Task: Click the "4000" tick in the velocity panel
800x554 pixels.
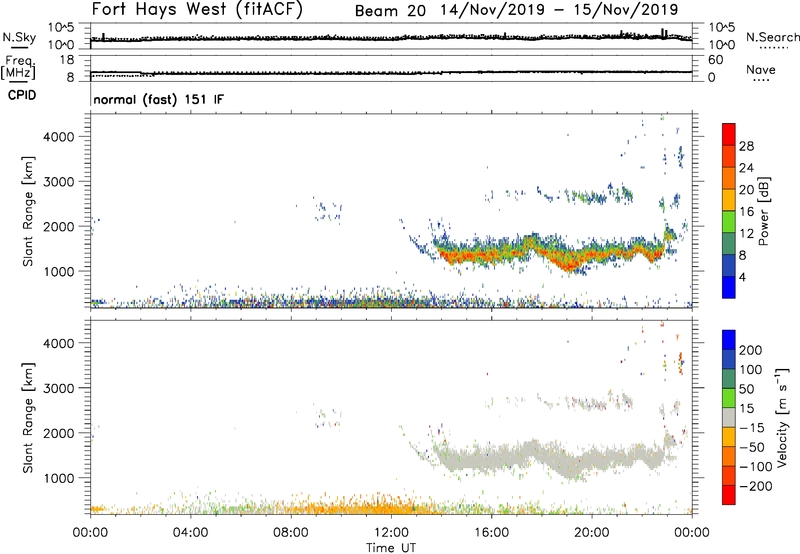Action: tap(59, 343)
